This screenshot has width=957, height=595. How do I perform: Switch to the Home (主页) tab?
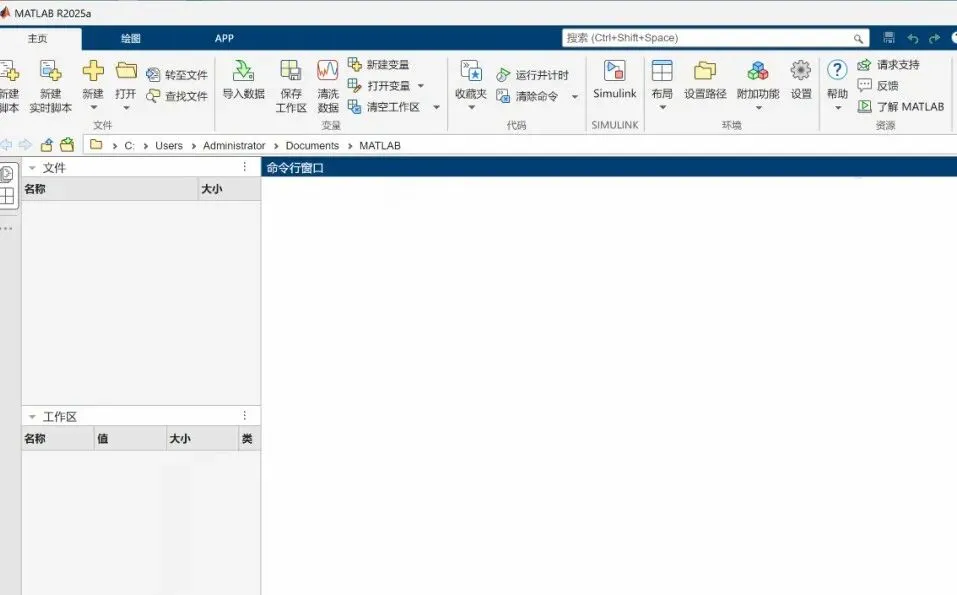[x=37, y=38]
